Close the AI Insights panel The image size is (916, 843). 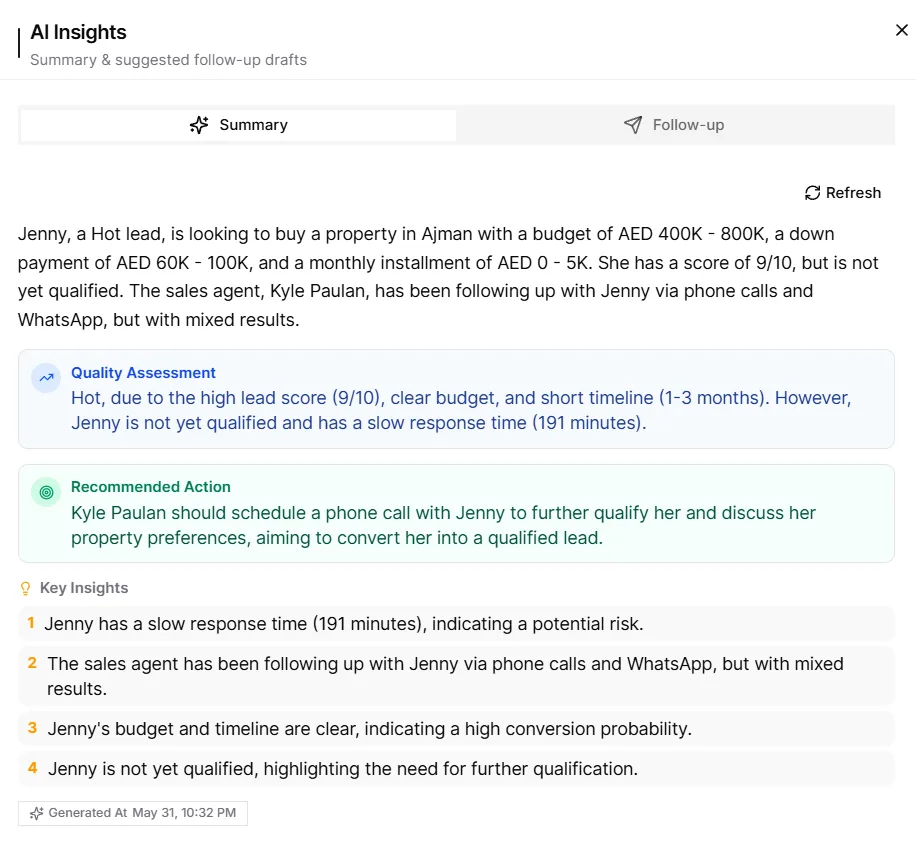pyautogui.click(x=901, y=30)
